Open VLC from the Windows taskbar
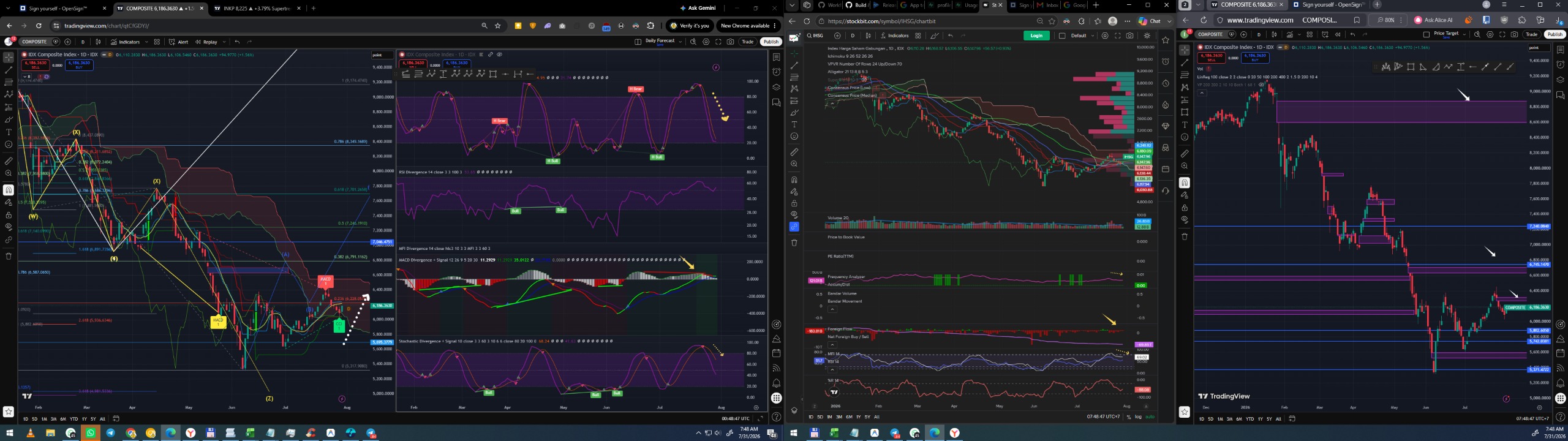 [x=30, y=434]
